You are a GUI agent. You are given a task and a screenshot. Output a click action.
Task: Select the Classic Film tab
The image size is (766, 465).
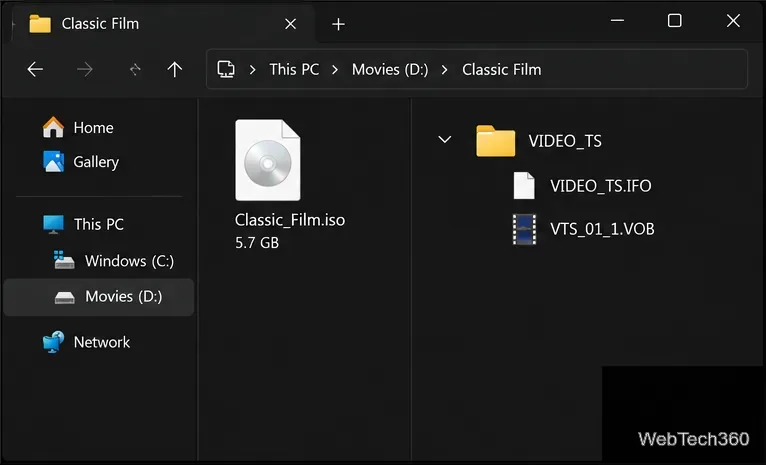pos(165,23)
